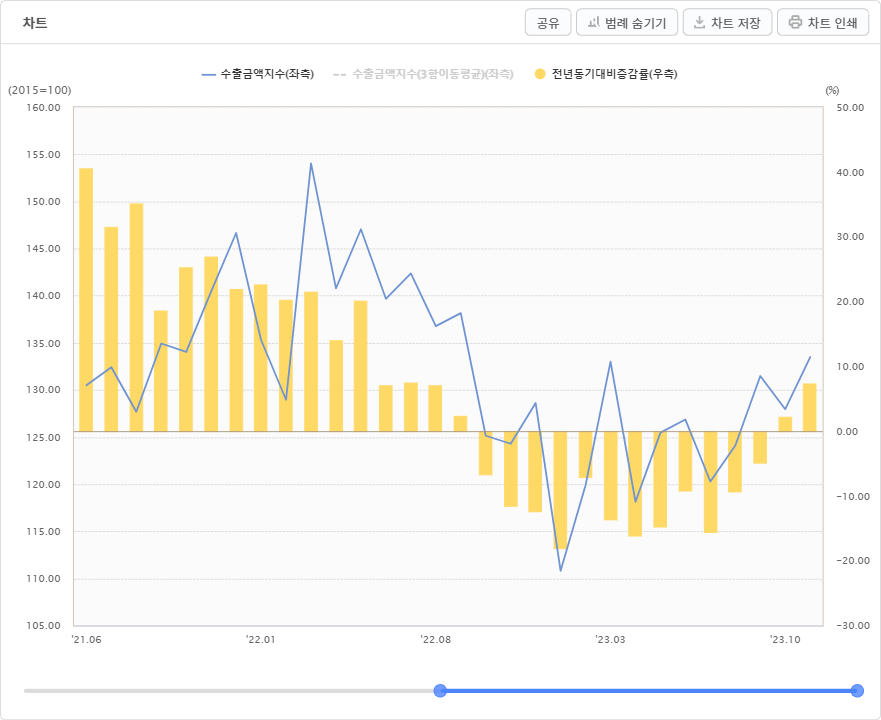The image size is (881, 720).
Task: Click the right handle of the range slider
Action: pyautogui.click(x=857, y=690)
